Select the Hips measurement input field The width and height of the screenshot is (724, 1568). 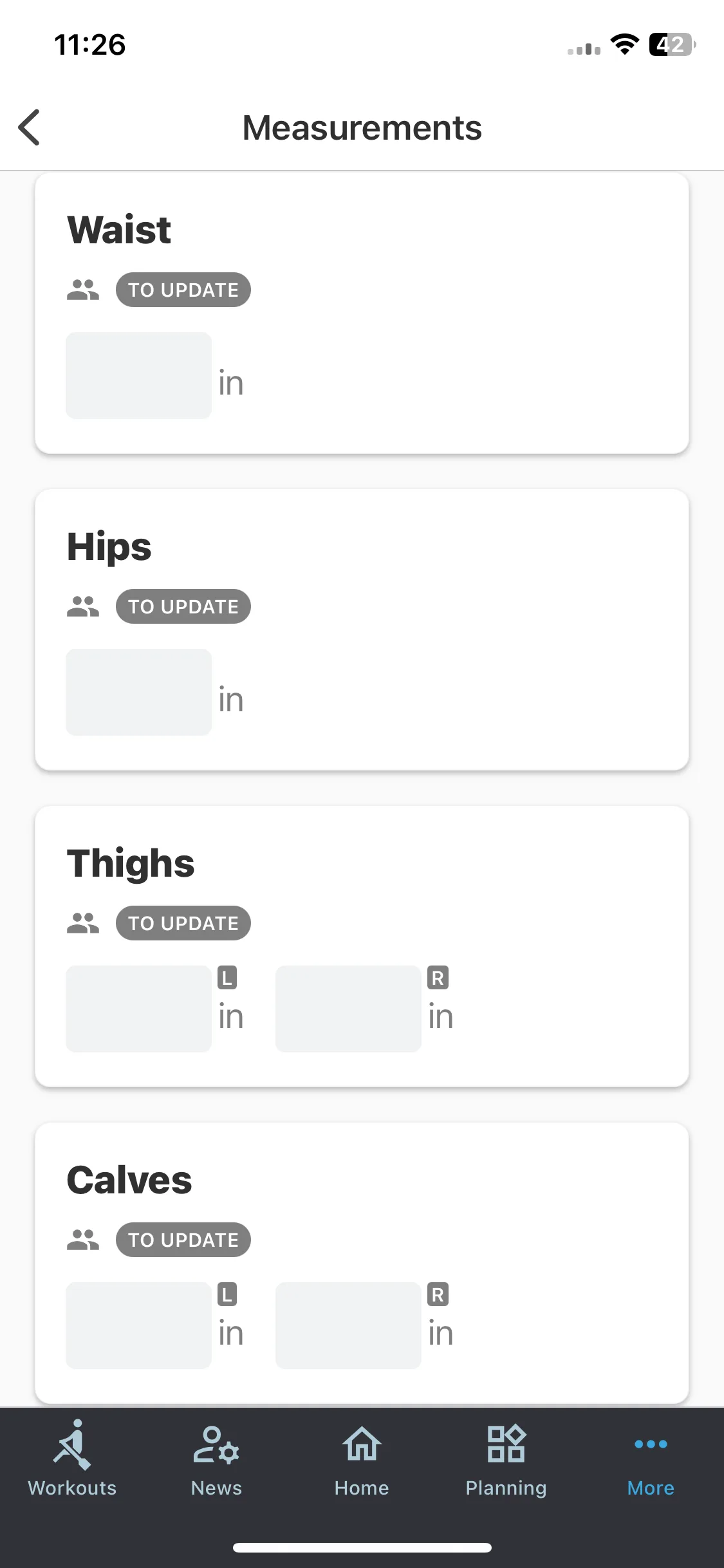138,692
